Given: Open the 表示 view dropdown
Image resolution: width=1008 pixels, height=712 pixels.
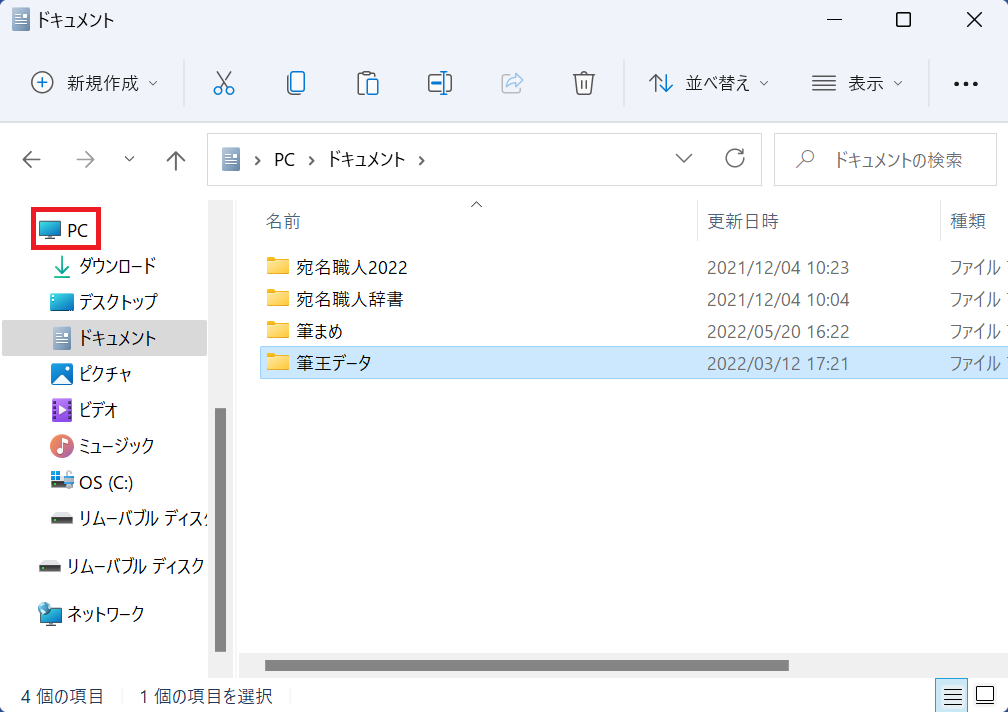Looking at the screenshot, I should 857,83.
